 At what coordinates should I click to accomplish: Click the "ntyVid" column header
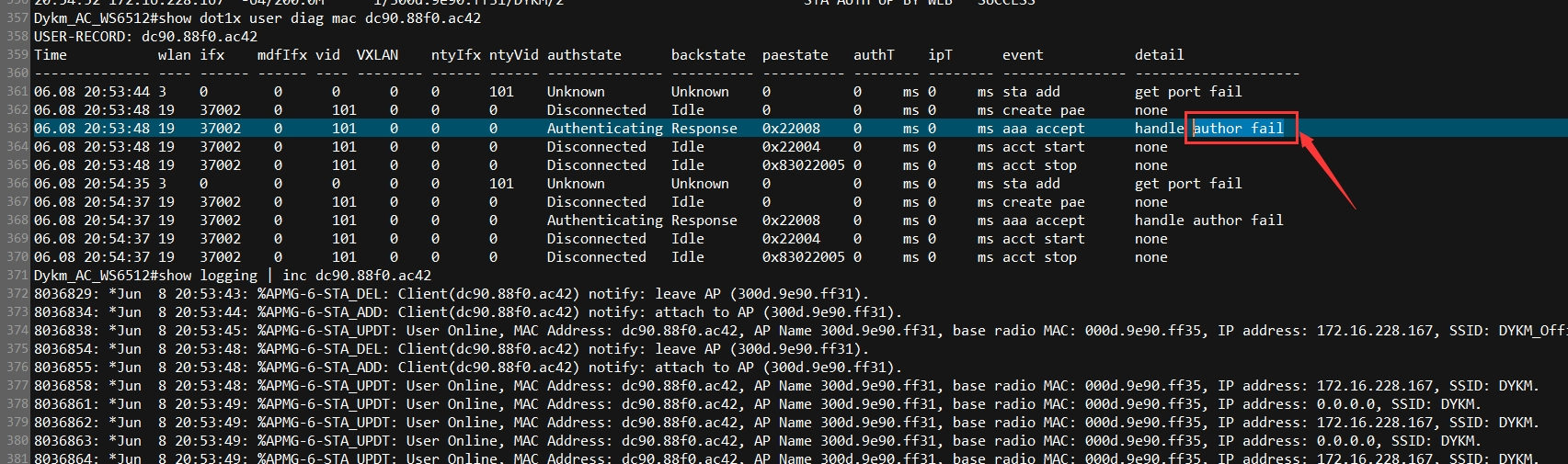pos(513,55)
